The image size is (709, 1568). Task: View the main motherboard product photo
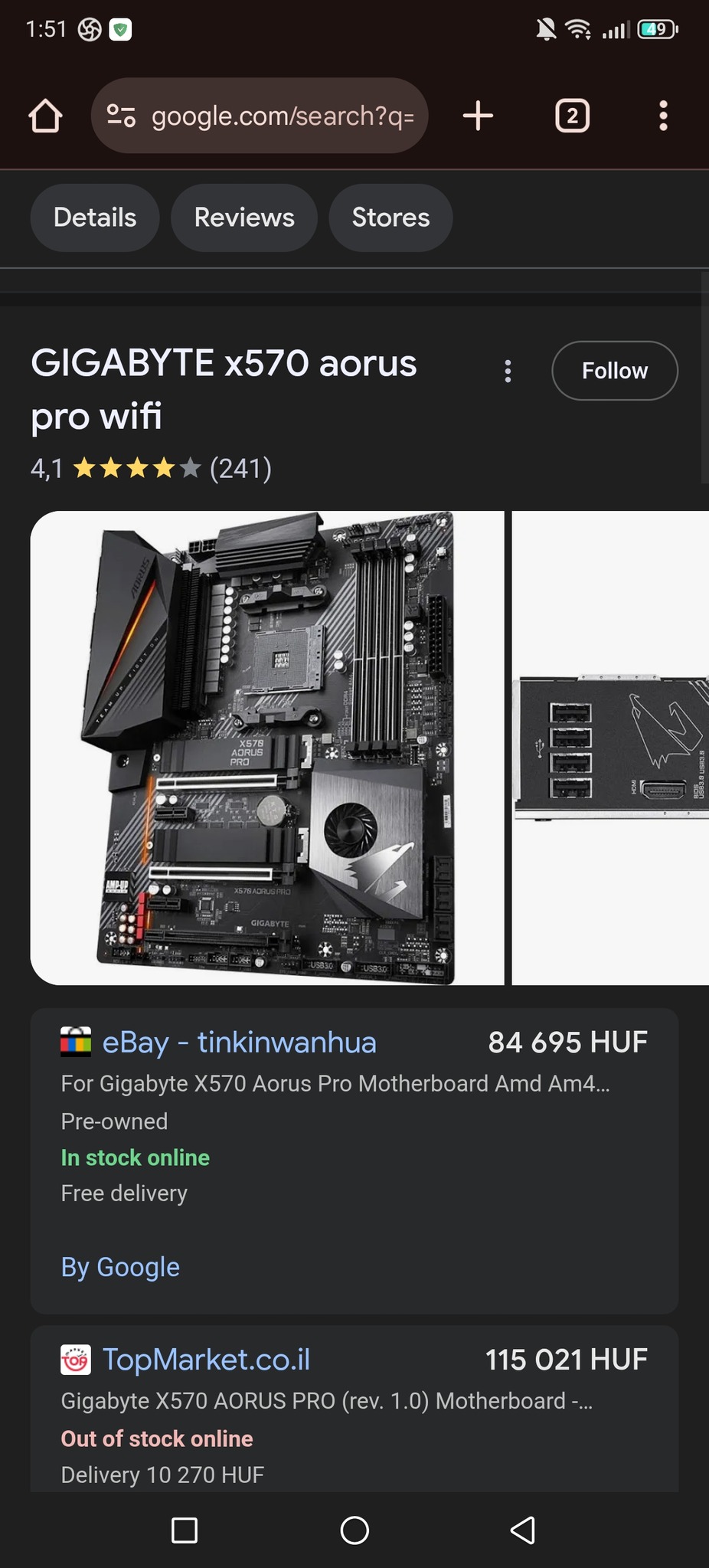coord(267,748)
